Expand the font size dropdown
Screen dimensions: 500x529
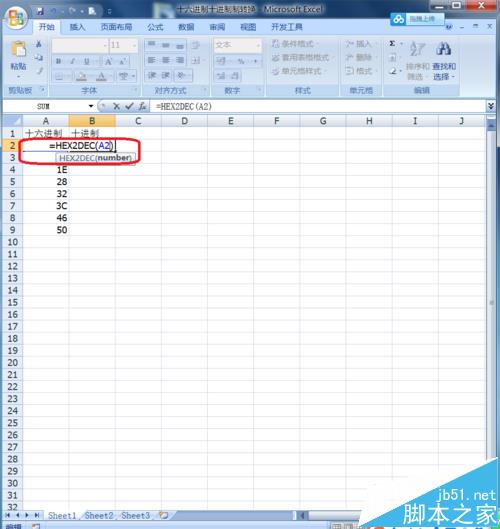(x=134, y=45)
